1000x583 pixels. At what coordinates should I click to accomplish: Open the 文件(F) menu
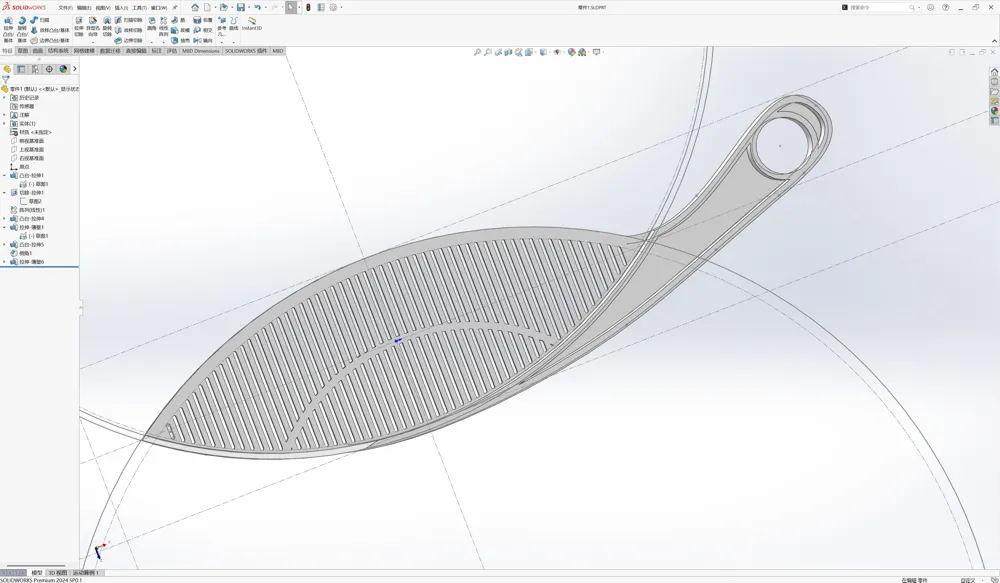66,8
